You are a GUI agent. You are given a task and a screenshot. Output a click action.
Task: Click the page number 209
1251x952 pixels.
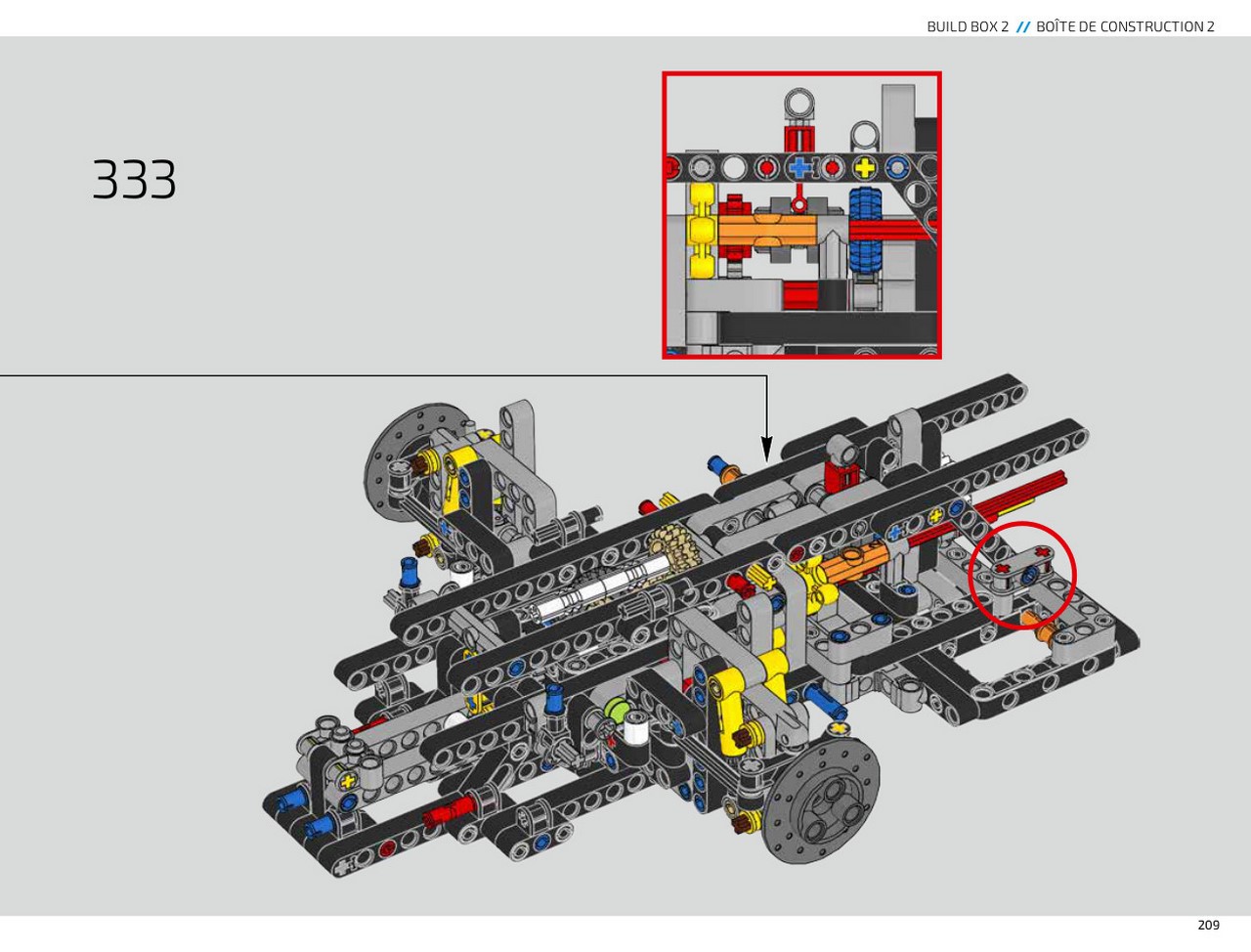click(1208, 925)
